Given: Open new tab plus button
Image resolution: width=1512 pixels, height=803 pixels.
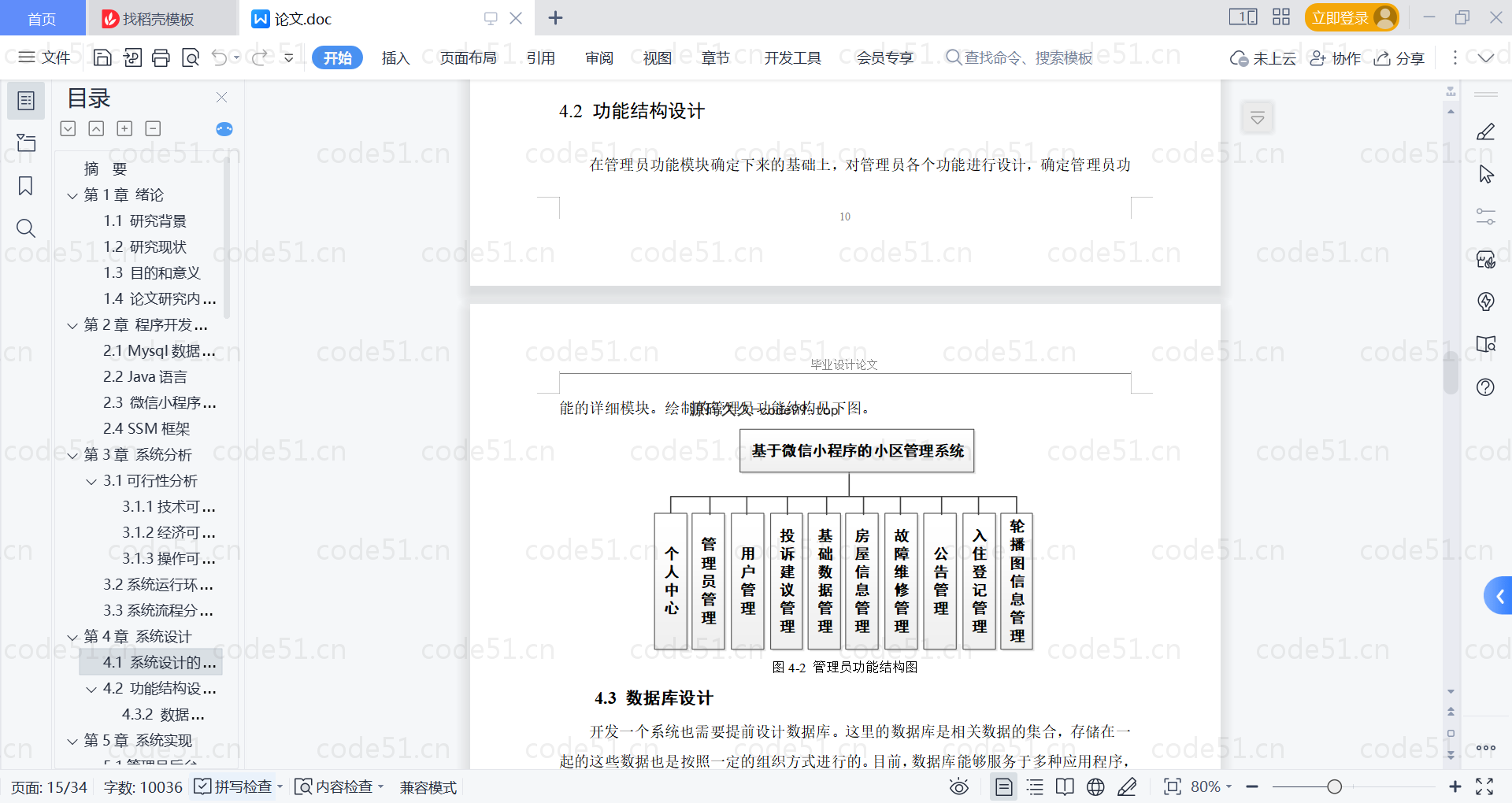Looking at the screenshot, I should 555,18.
